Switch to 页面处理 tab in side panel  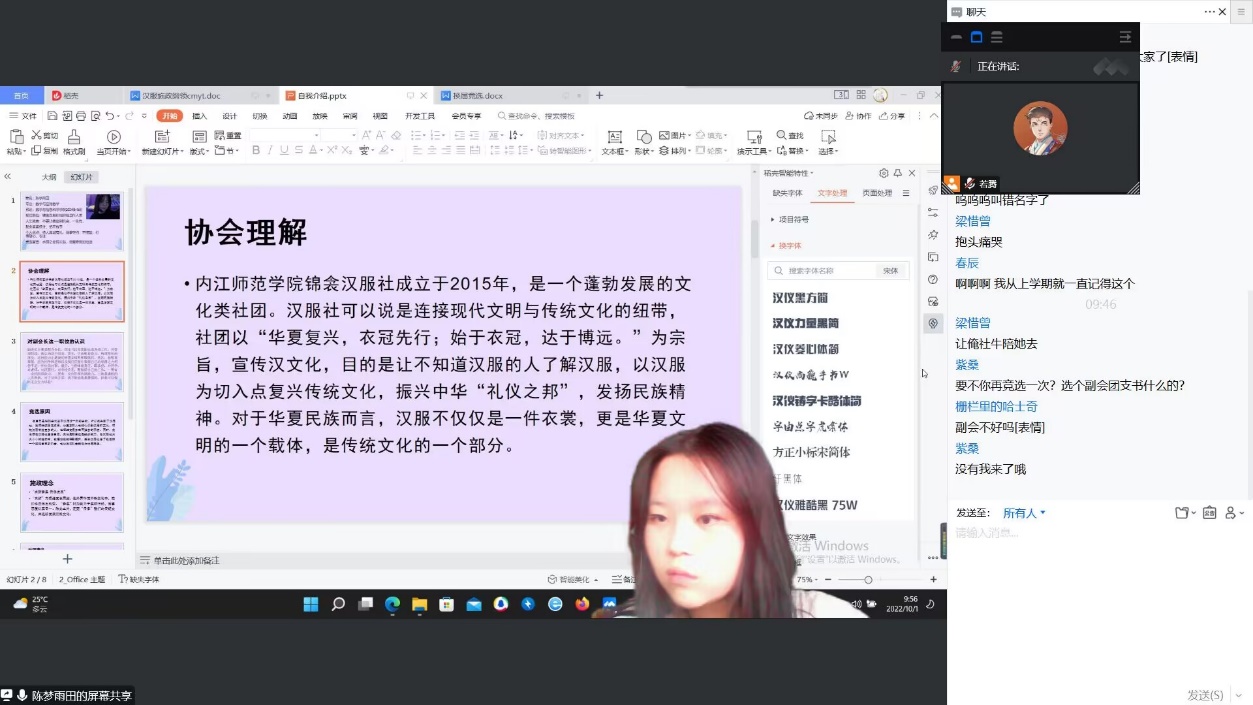pos(877,193)
